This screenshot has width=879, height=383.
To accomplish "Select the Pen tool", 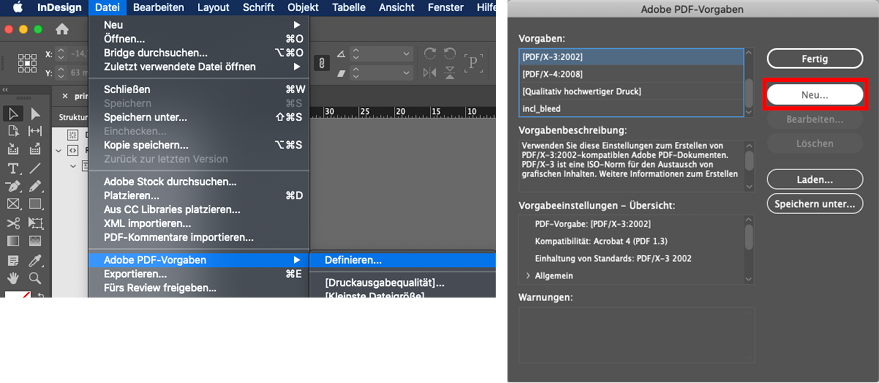I will point(13,186).
